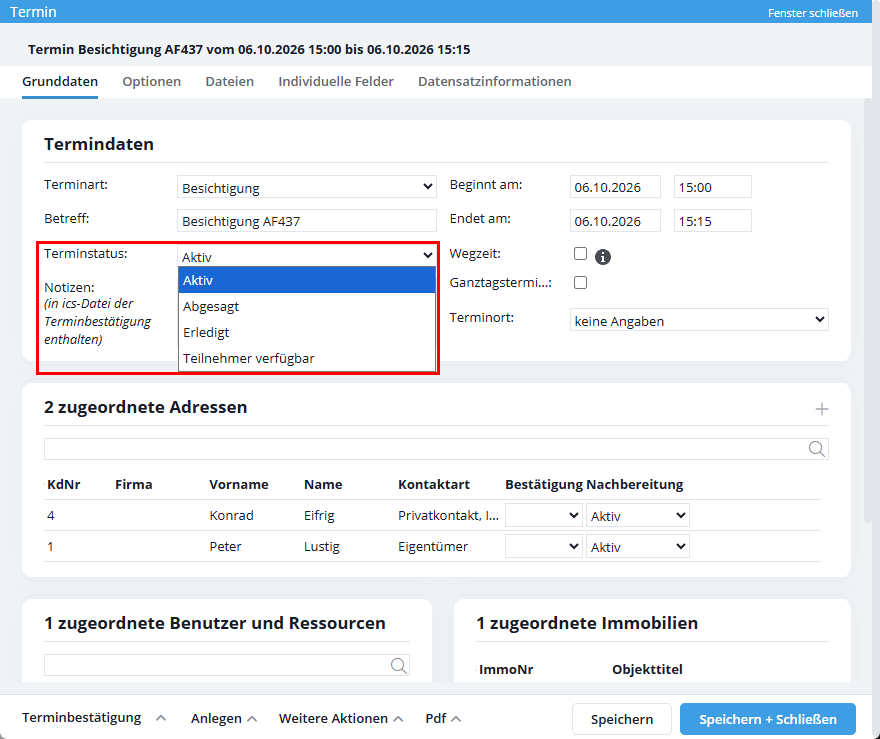Viewport: 880px width, 739px height.
Task: Click the Wegzeit info icon
Action: [x=603, y=257]
